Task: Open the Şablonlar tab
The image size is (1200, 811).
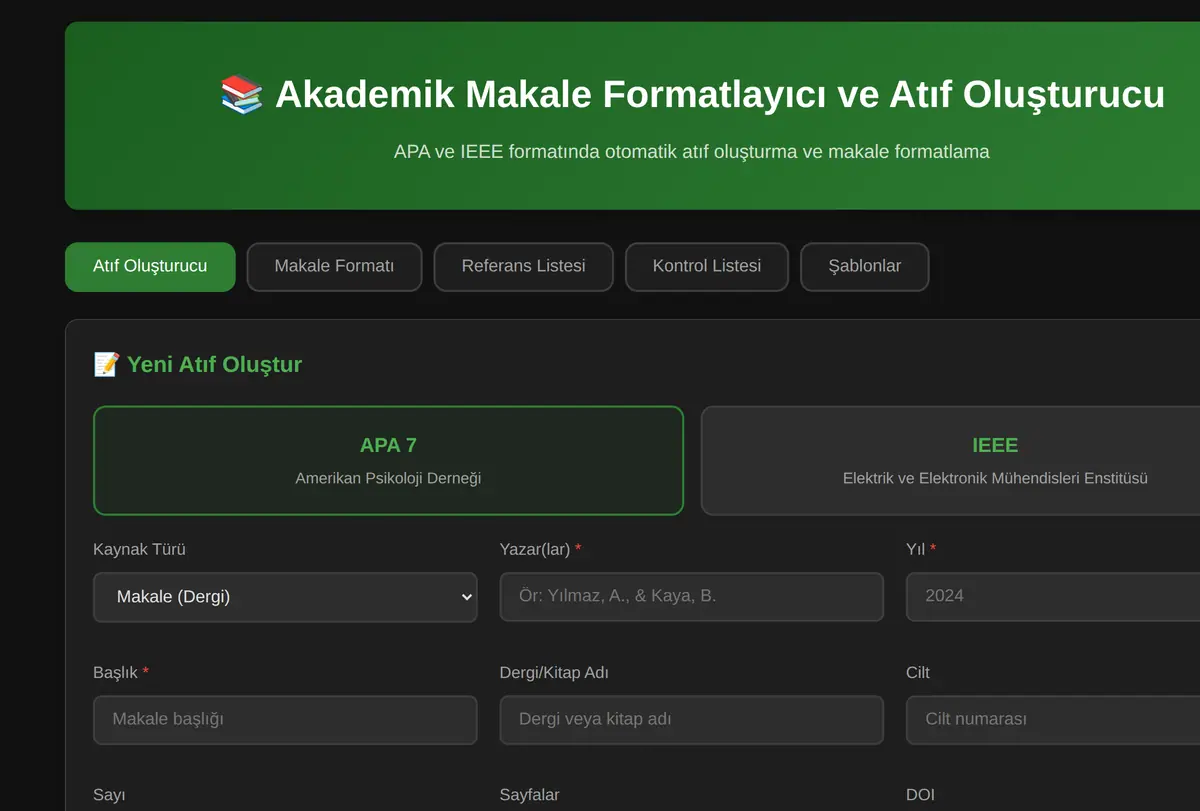Action: (x=865, y=267)
